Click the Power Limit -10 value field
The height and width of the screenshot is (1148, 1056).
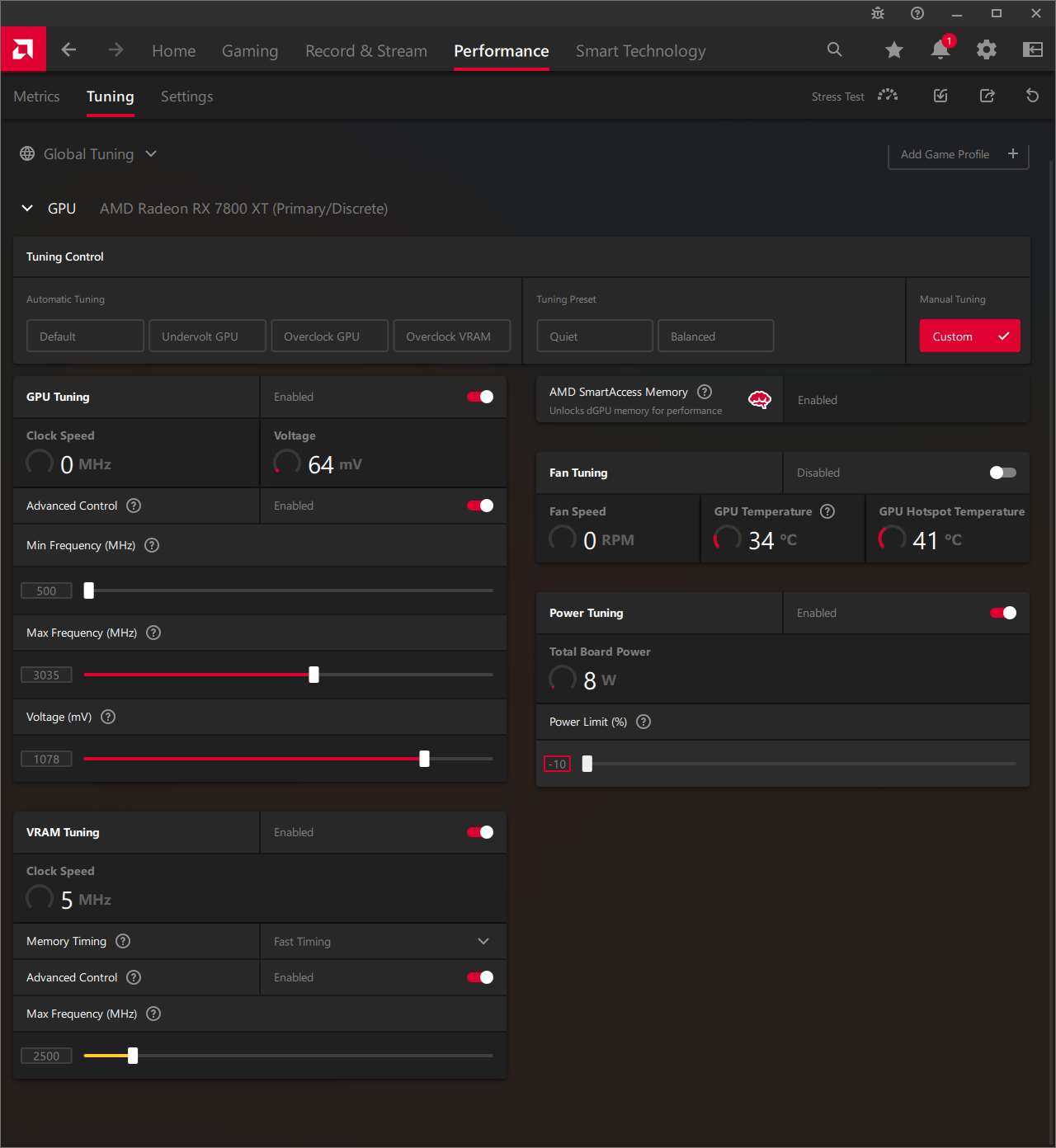click(558, 764)
